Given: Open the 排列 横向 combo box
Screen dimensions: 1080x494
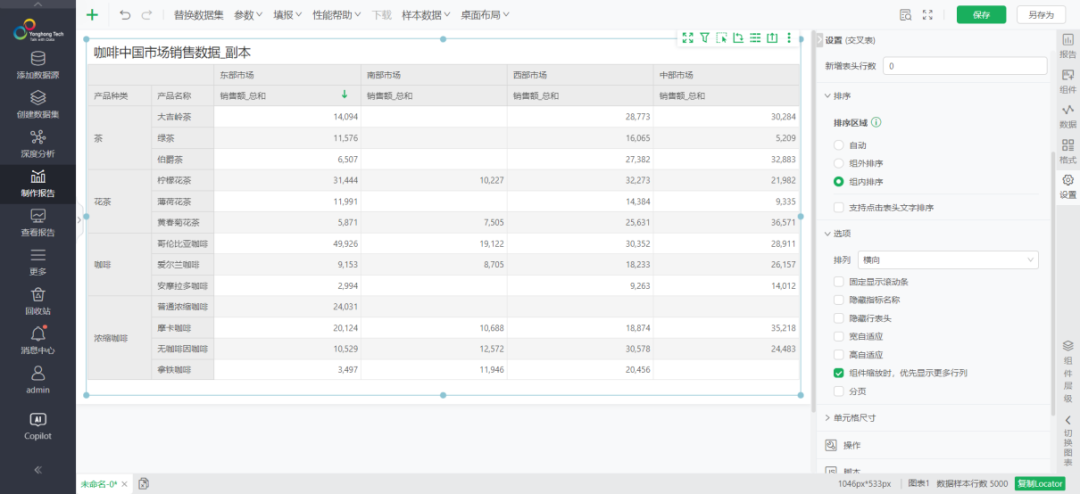Looking at the screenshot, I should (948, 260).
